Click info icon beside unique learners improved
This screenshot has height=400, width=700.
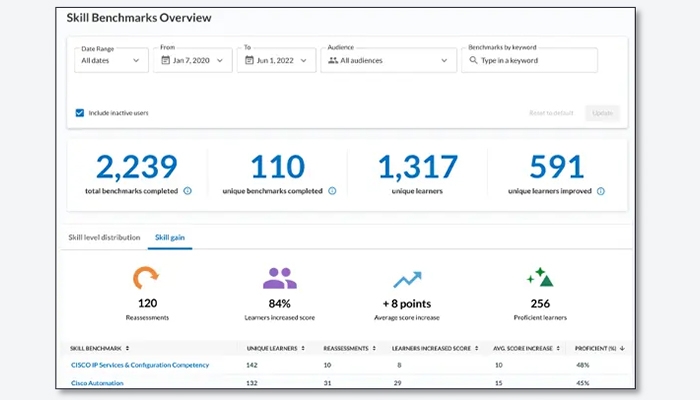pyautogui.click(x=600, y=190)
